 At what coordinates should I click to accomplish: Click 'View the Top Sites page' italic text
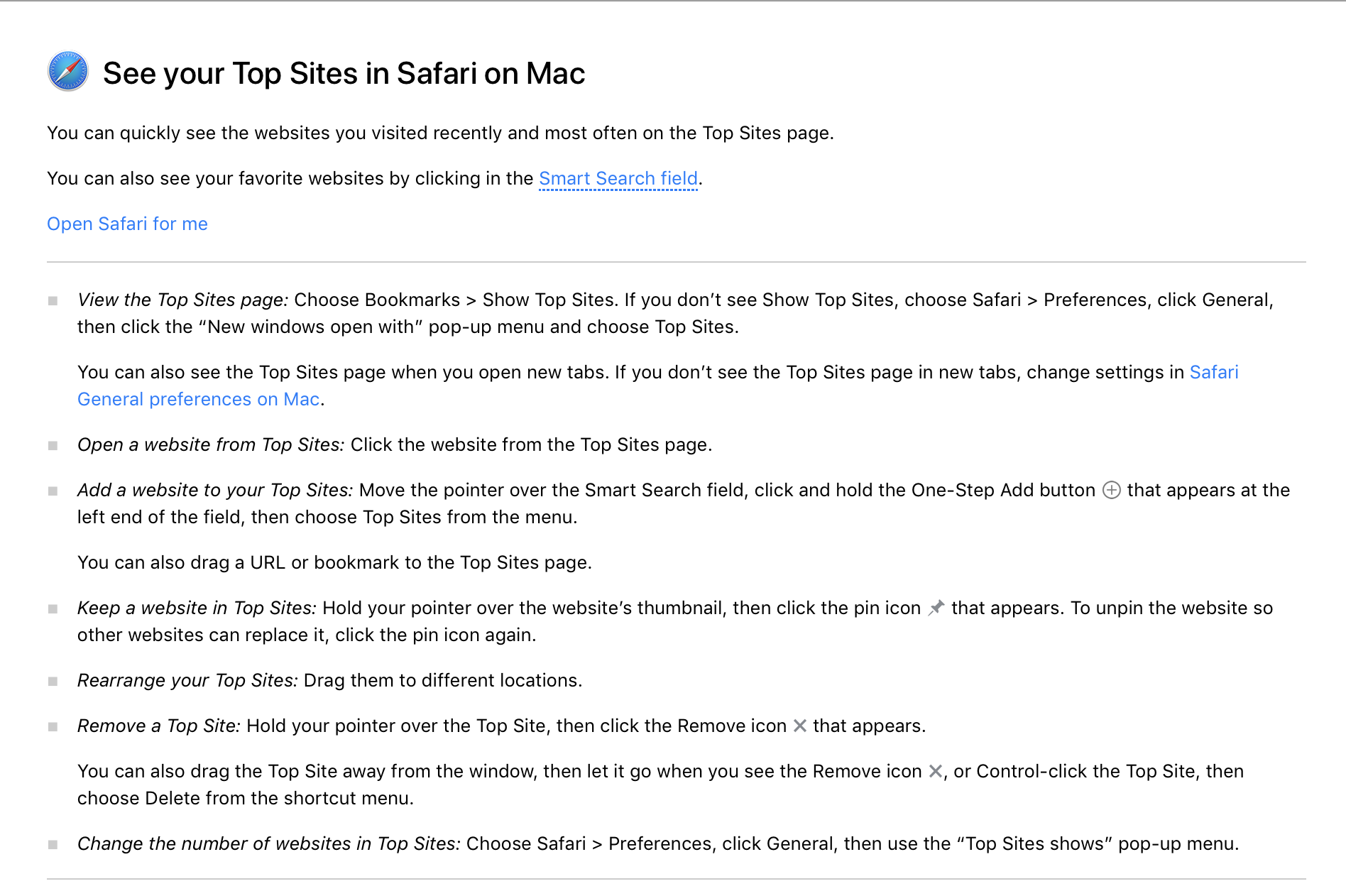pos(182,300)
